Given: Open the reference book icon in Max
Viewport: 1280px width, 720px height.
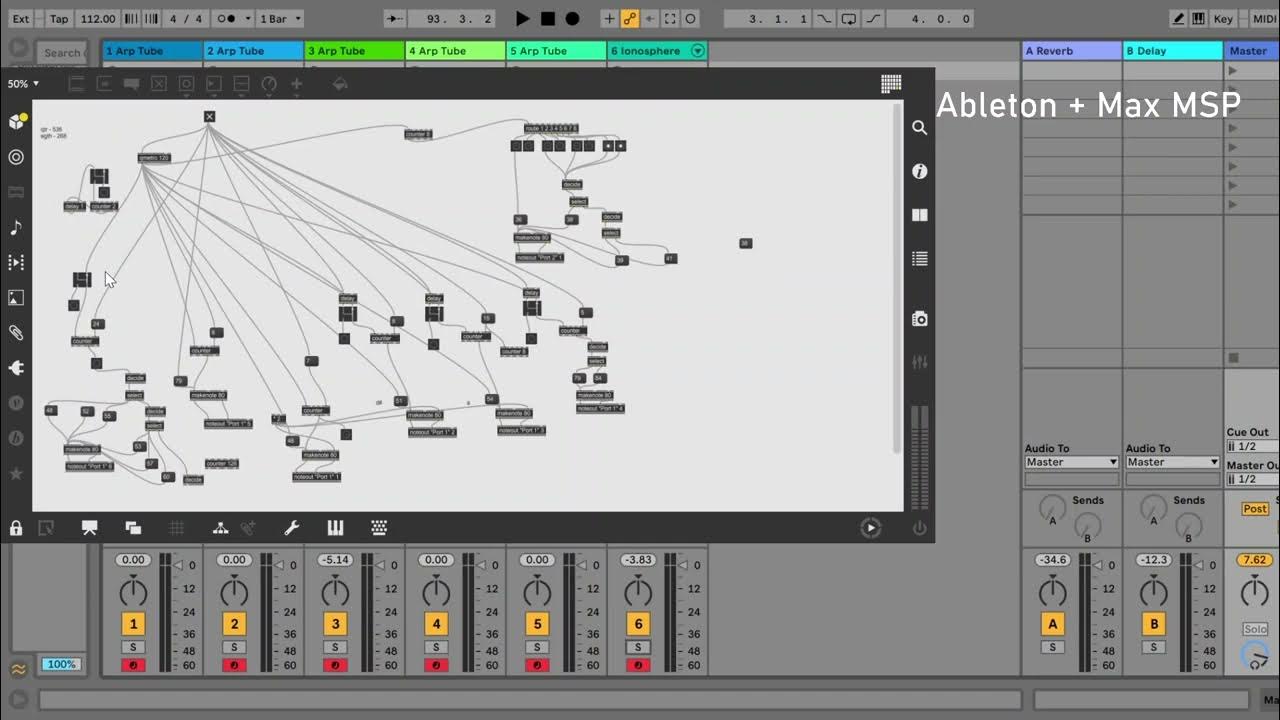Looking at the screenshot, I should [x=919, y=215].
